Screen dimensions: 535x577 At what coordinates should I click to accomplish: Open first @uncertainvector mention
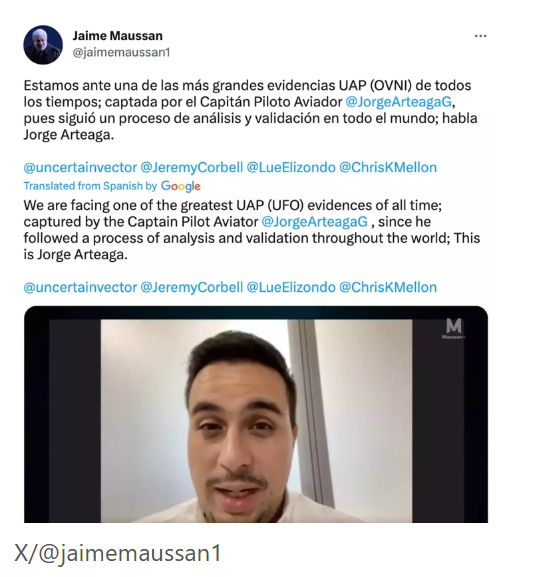(x=80, y=167)
